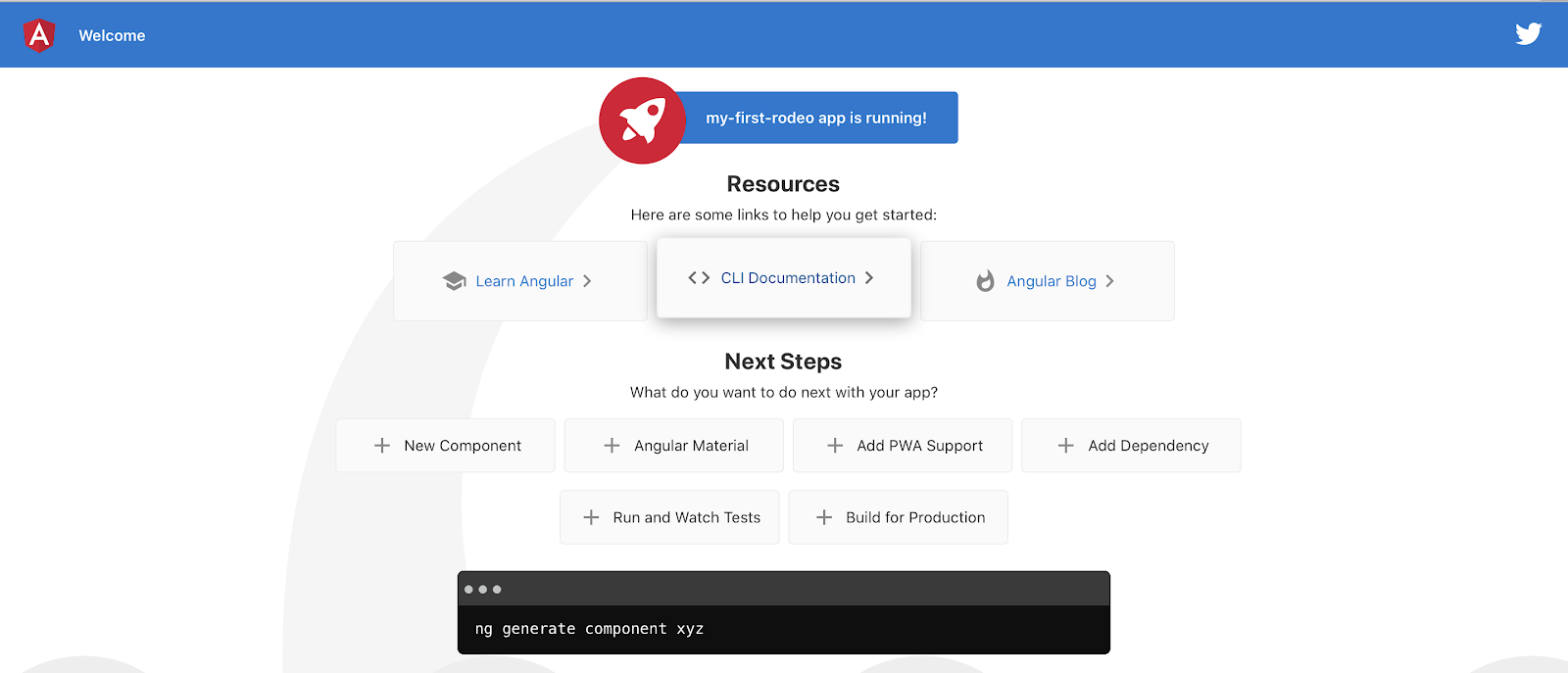This screenshot has height=673, width=1568.
Task: Click the graduation cap icon on Learn Angular
Action: click(454, 281)
